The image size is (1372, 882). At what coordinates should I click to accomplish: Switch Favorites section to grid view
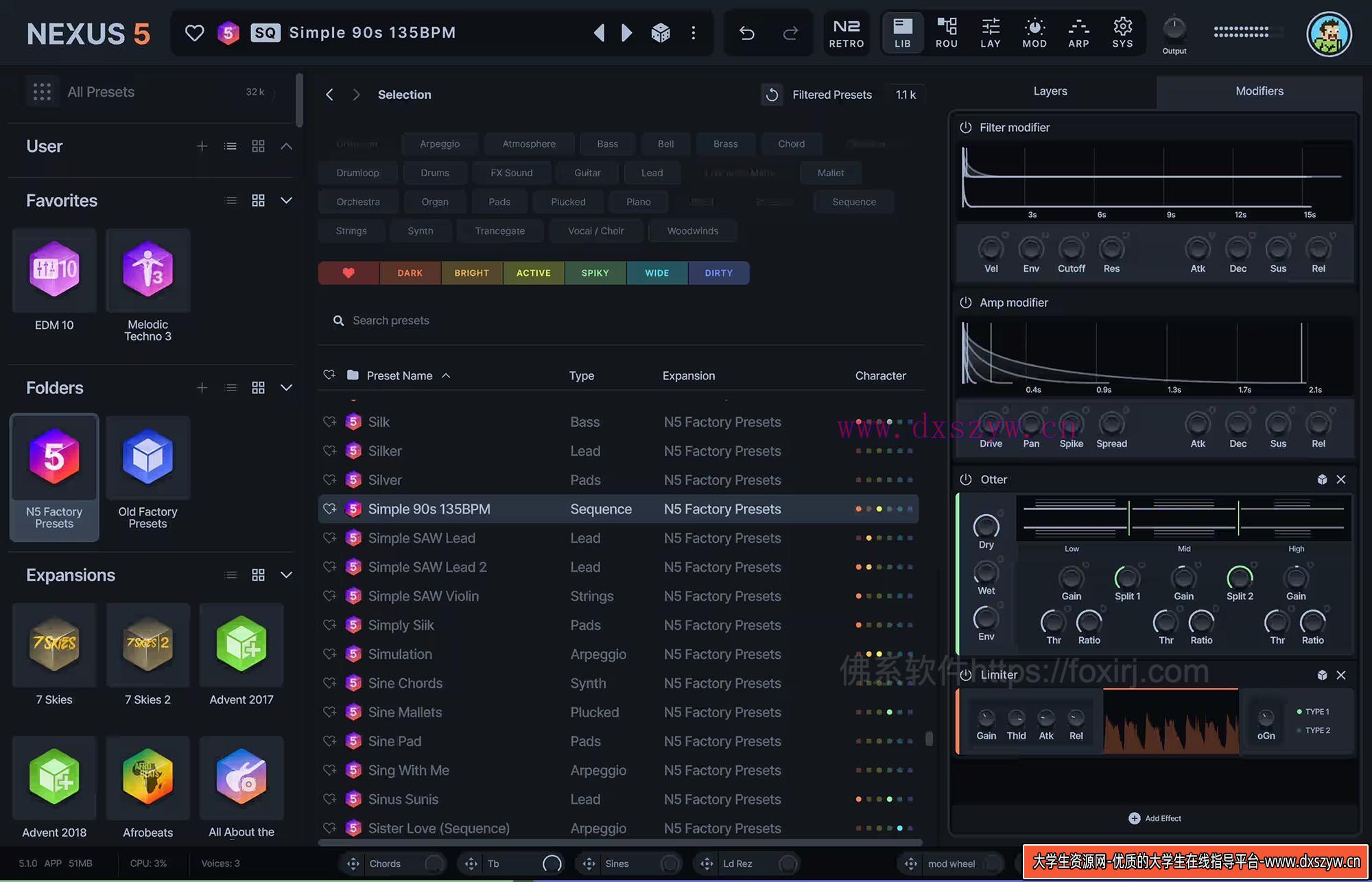(x=258, y=200)
